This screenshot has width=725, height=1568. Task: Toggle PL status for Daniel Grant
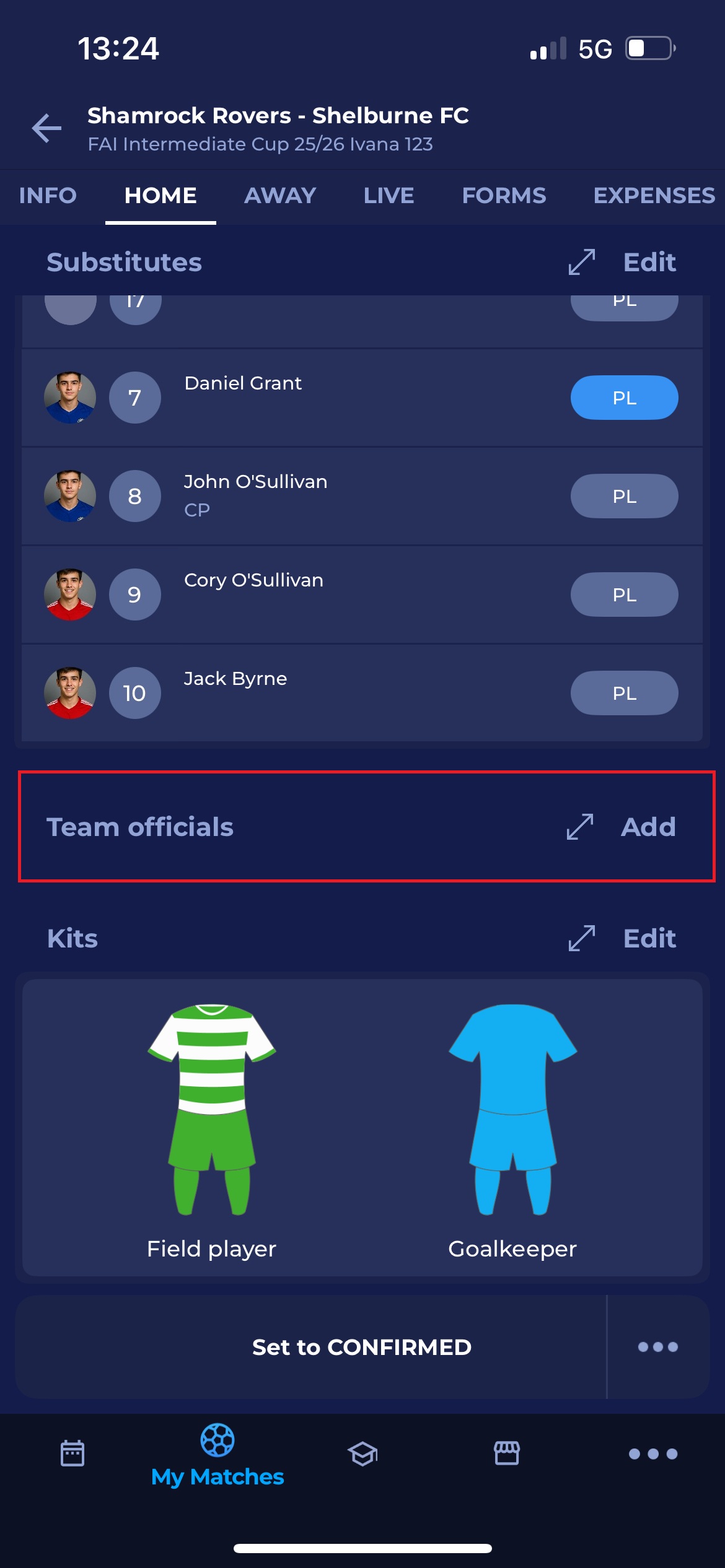(624, 398)
